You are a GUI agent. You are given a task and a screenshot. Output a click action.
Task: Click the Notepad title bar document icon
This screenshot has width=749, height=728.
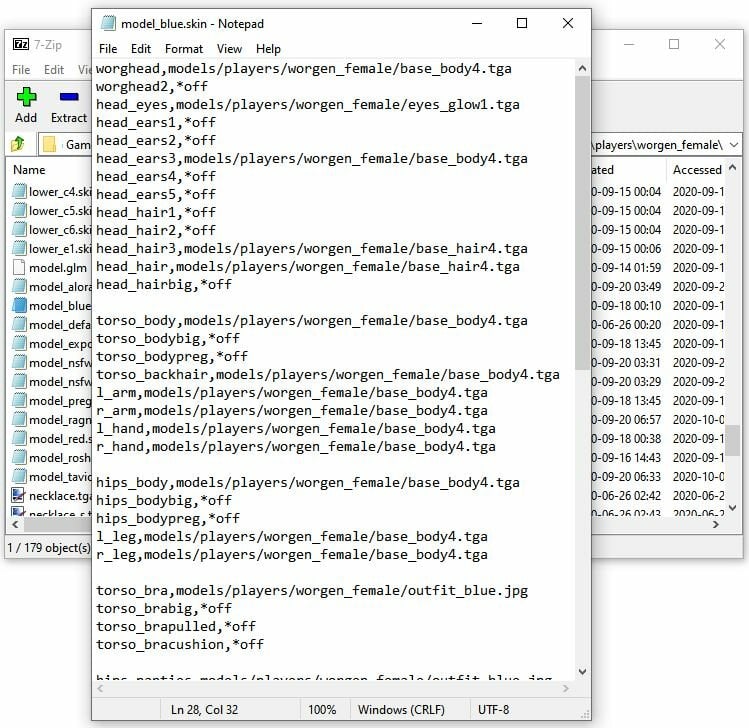pos(108,23)
